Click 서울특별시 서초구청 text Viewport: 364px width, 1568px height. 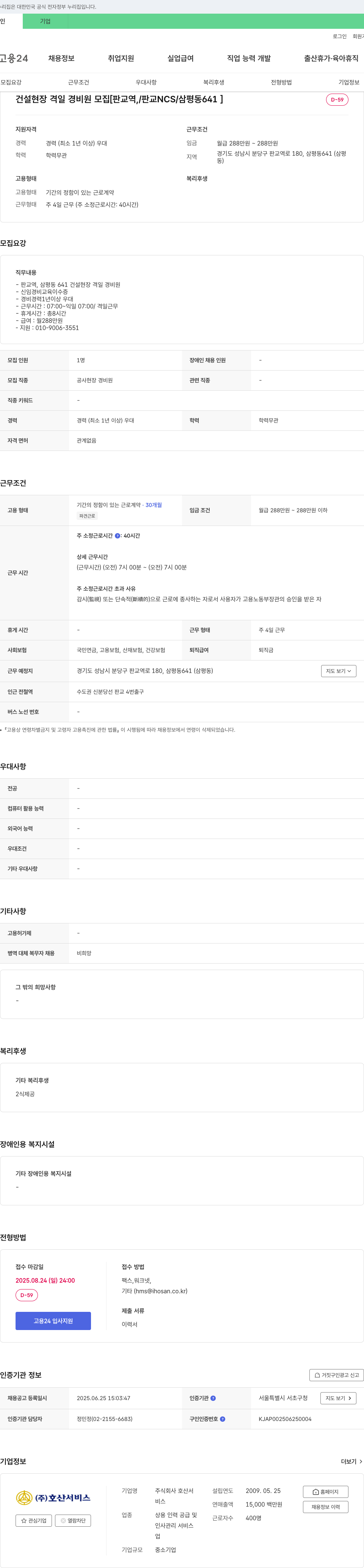(283, 1398)
